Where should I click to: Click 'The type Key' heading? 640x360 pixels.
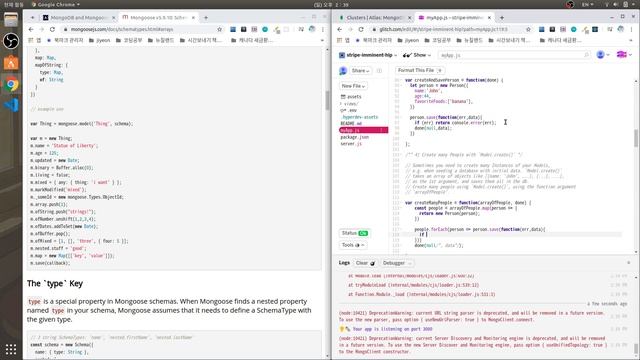(55, 283)
